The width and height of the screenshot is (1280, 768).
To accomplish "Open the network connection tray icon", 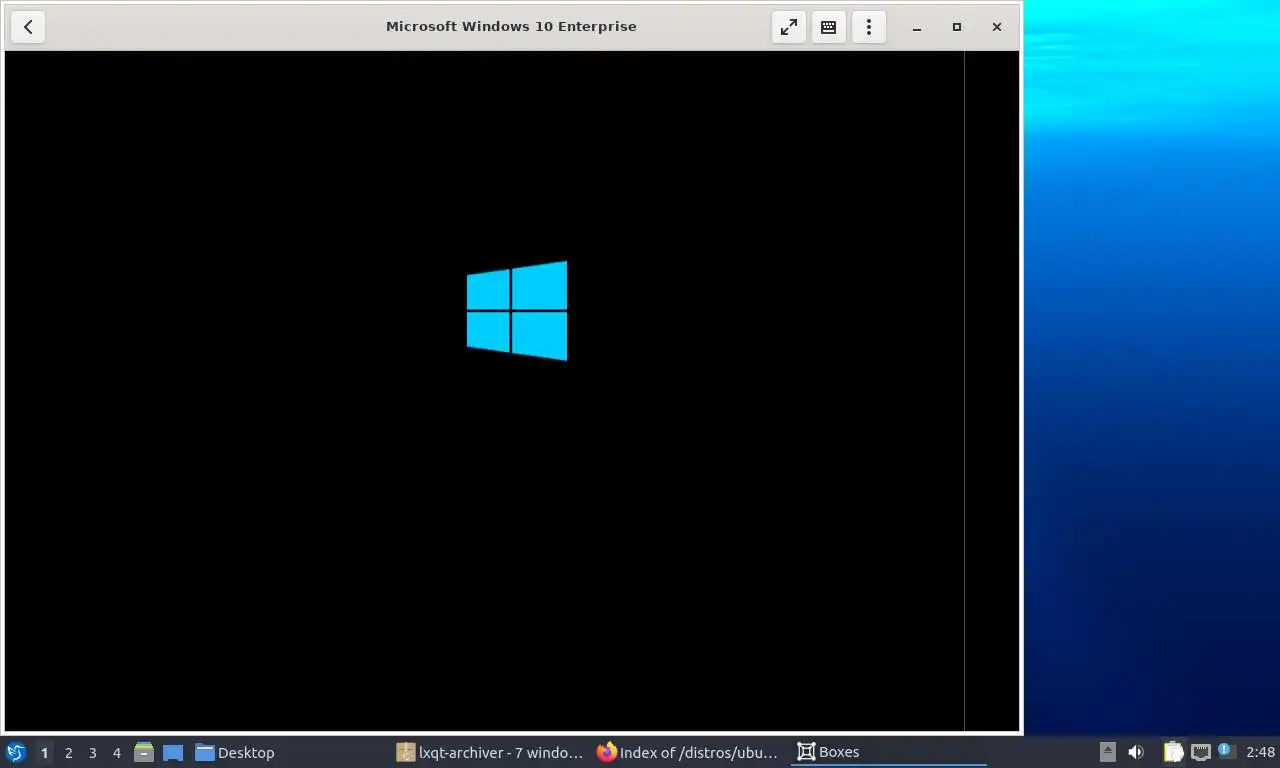I will [1201, 752].
